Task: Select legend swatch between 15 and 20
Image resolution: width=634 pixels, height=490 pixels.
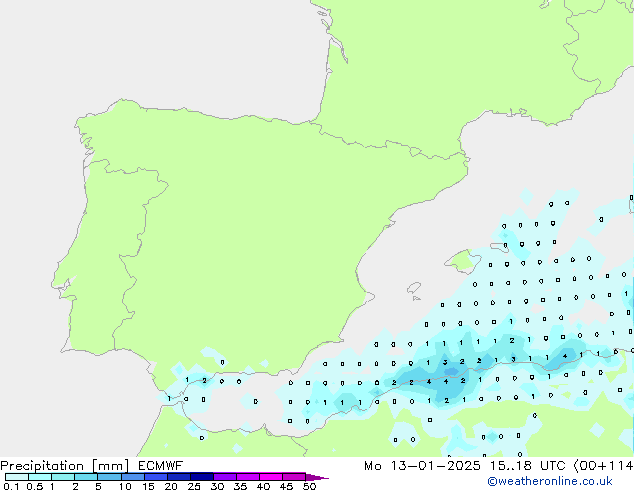Action: click(156, 477)
